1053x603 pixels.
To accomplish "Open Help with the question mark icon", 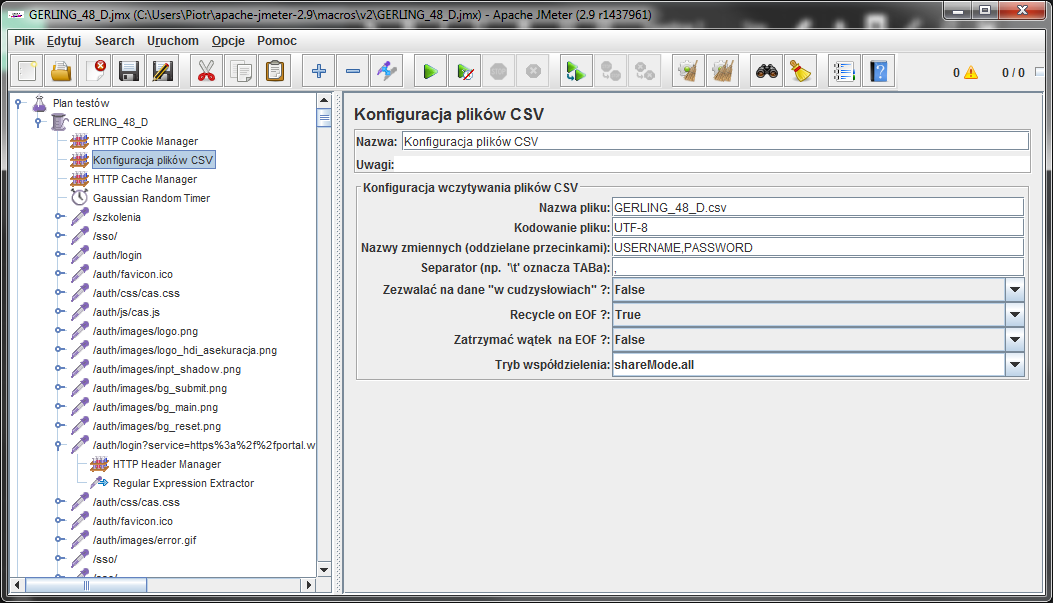I will click(878, 71).
